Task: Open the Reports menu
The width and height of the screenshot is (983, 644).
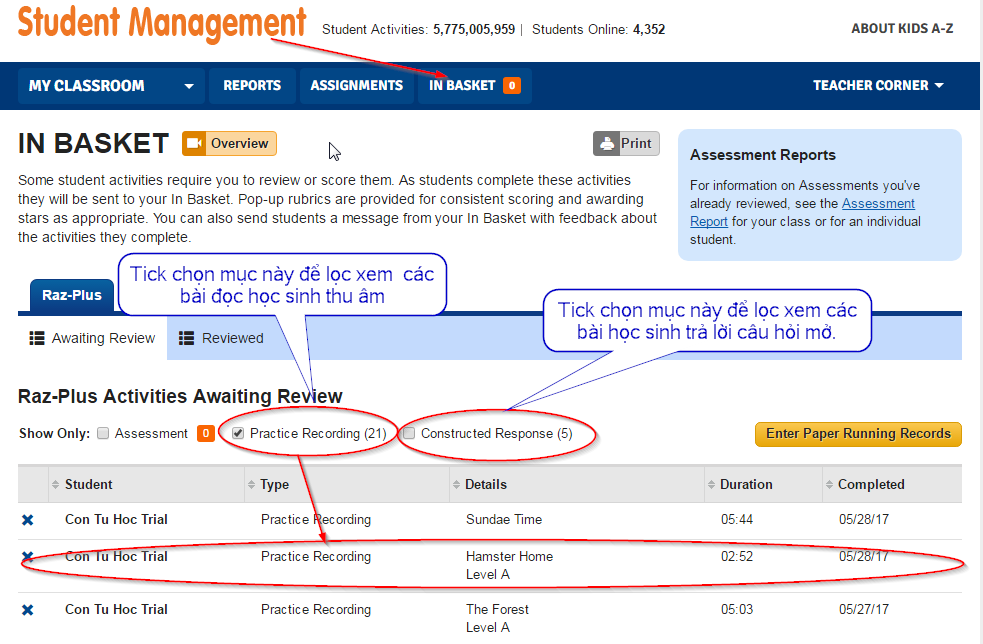Action: (252, 85)
